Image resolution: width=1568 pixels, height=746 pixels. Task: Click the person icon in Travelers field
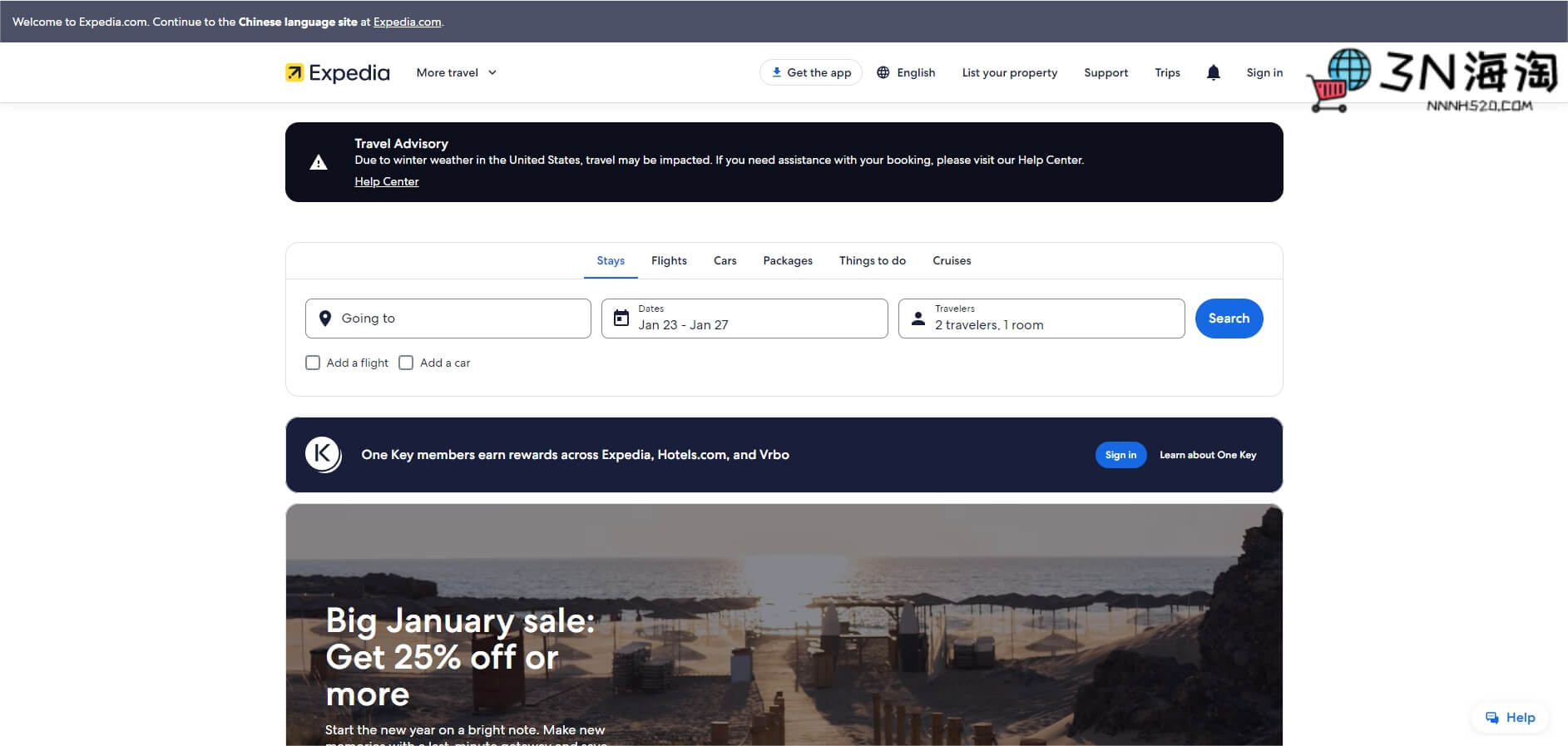point(918,318)
